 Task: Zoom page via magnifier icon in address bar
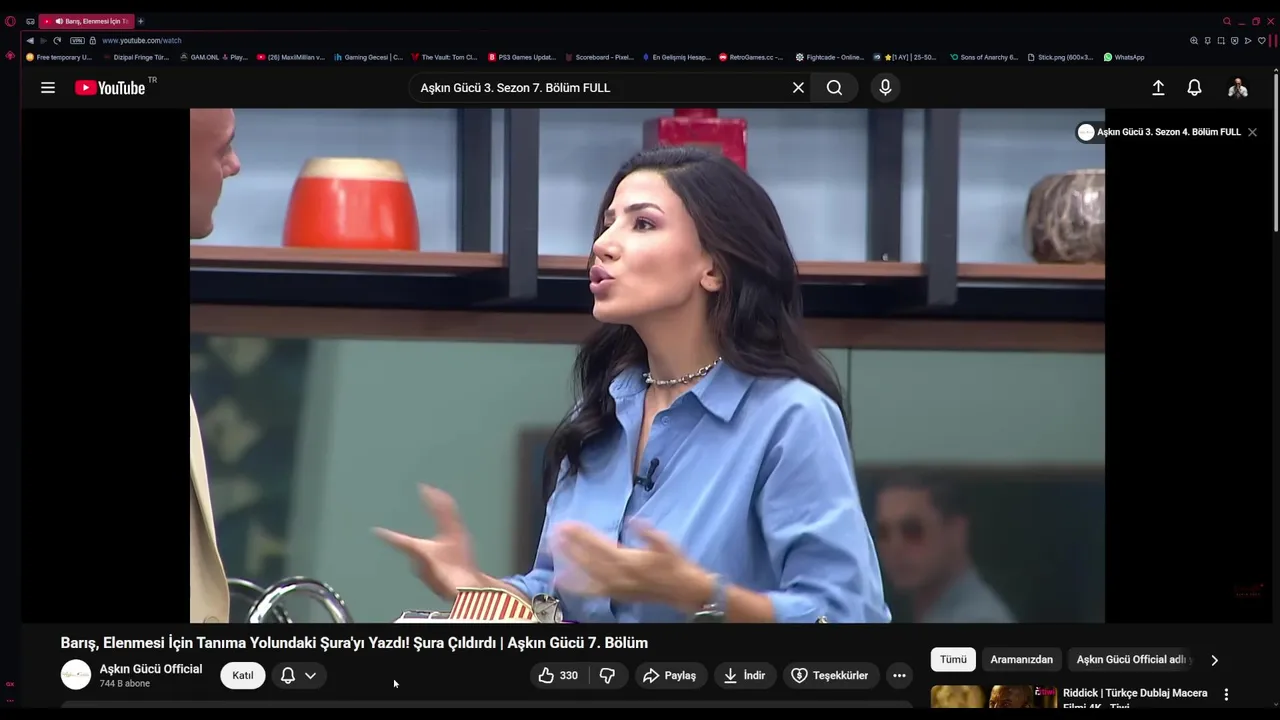click(1194, 41)
